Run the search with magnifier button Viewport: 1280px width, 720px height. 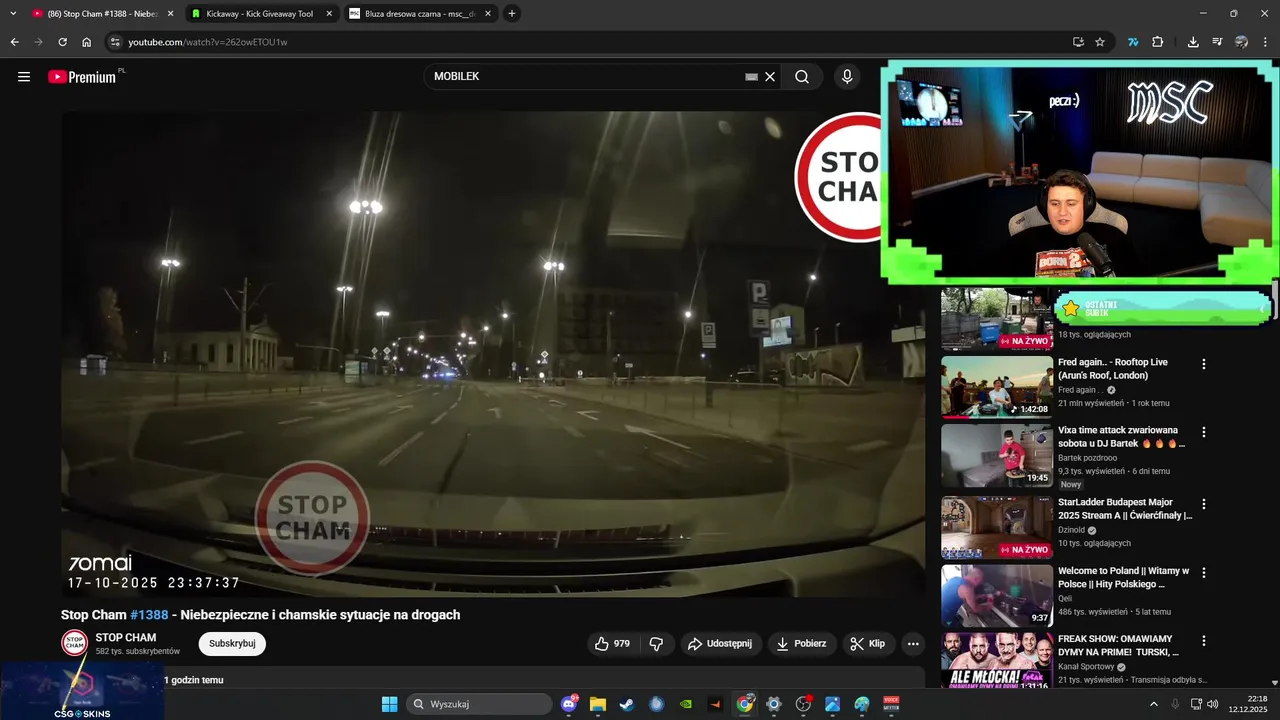click(x=802, y=77)
